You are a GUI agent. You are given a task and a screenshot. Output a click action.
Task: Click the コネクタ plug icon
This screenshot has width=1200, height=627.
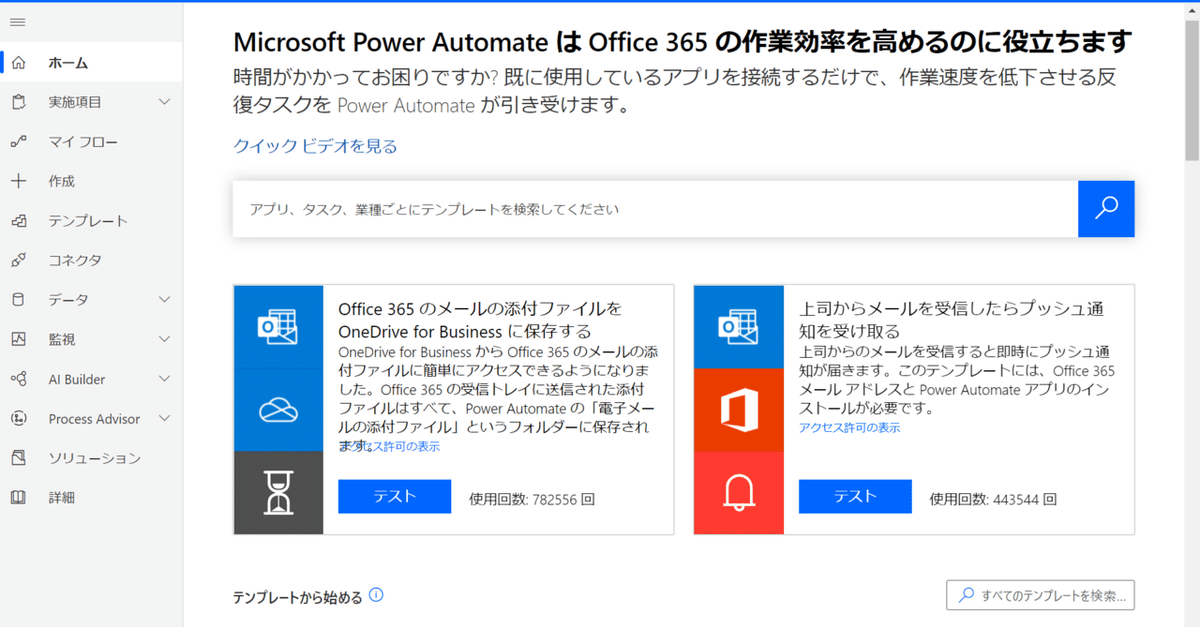[x=18, y=260]
